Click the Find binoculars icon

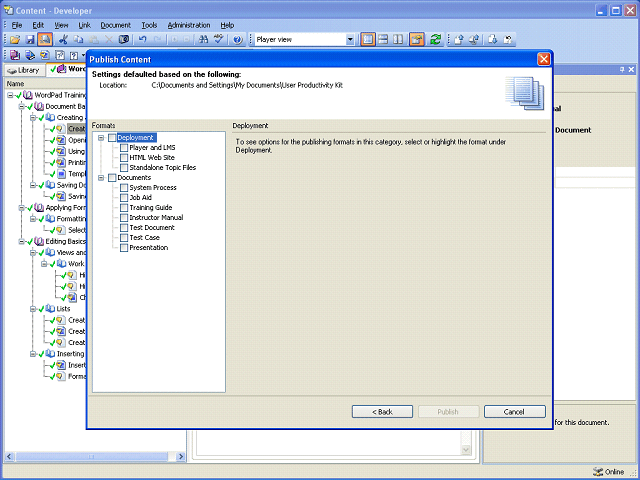(203, 40)
